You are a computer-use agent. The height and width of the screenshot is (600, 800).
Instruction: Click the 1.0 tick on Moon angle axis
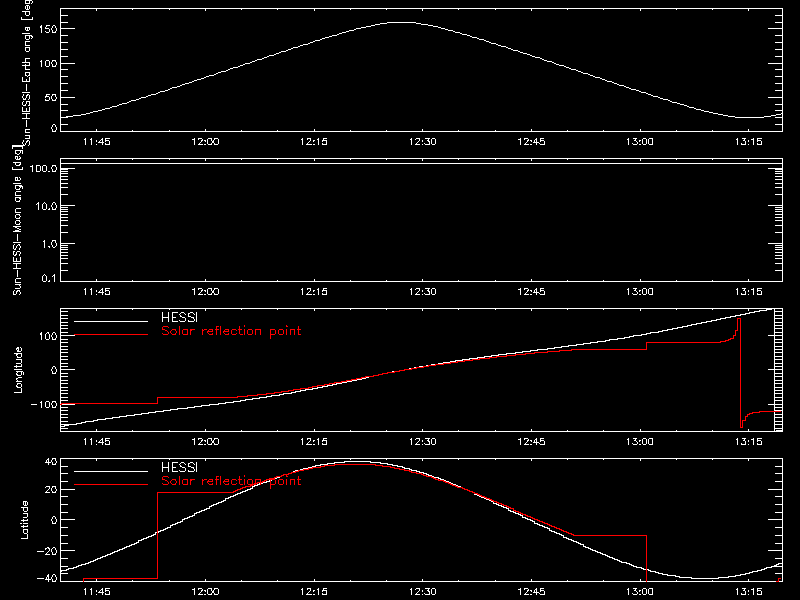tap(49, 244)
